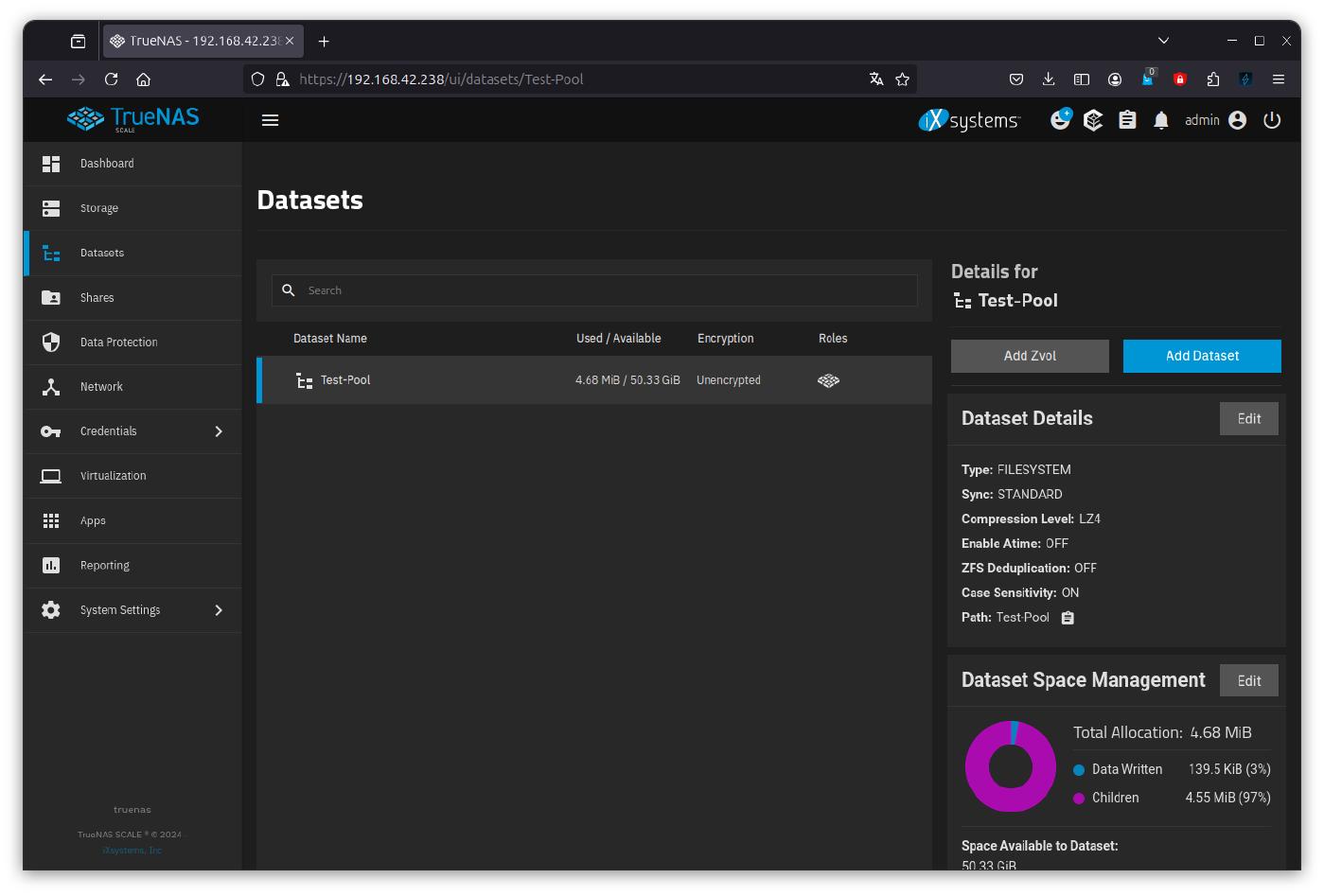Click the TrueCommand status icon
1324x896 pixels.
1093,120
